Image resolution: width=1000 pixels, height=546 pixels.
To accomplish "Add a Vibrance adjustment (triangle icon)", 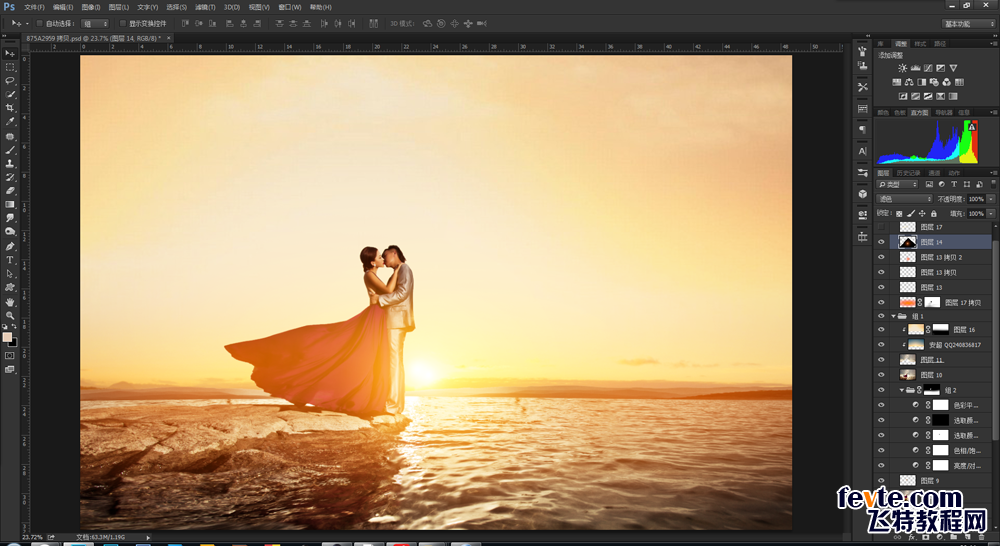I will pos(953,68).
